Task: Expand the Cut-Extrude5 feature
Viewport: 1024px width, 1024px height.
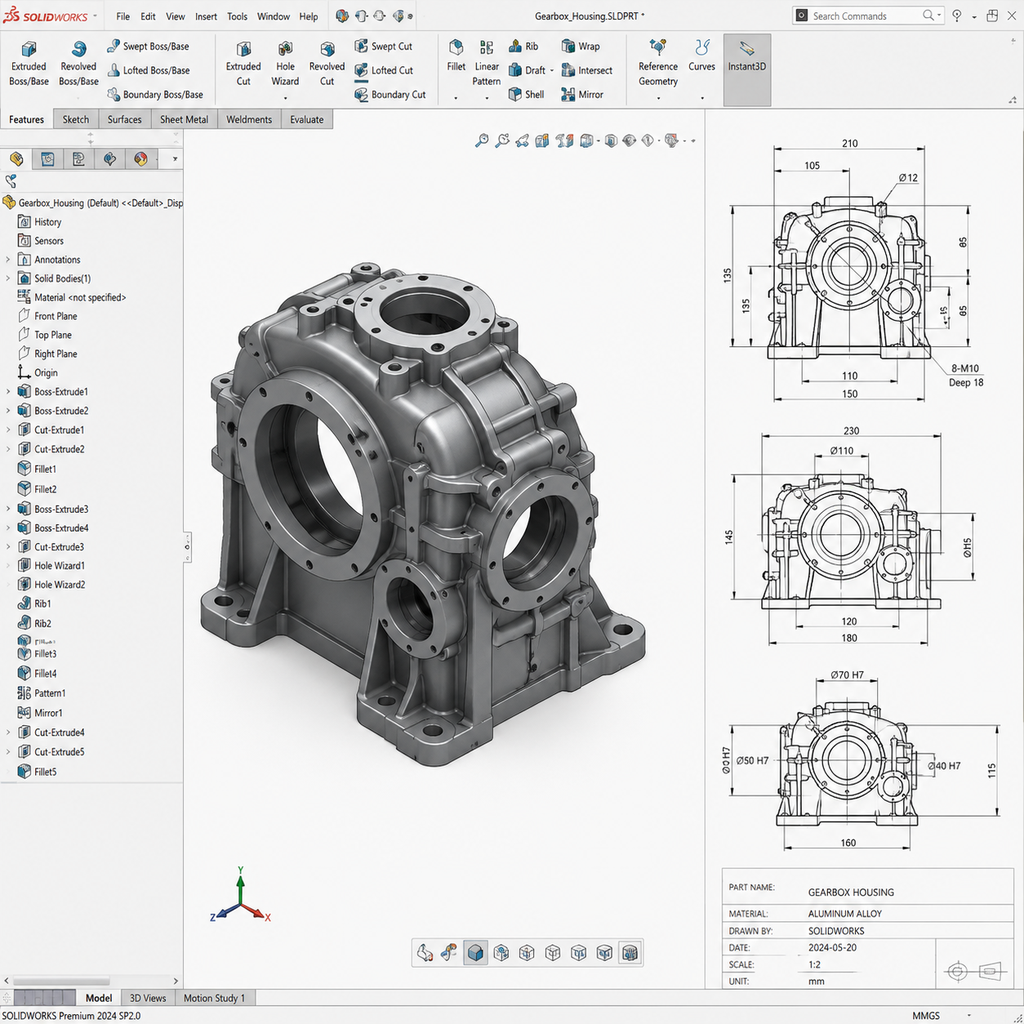Action: (7, 752)
